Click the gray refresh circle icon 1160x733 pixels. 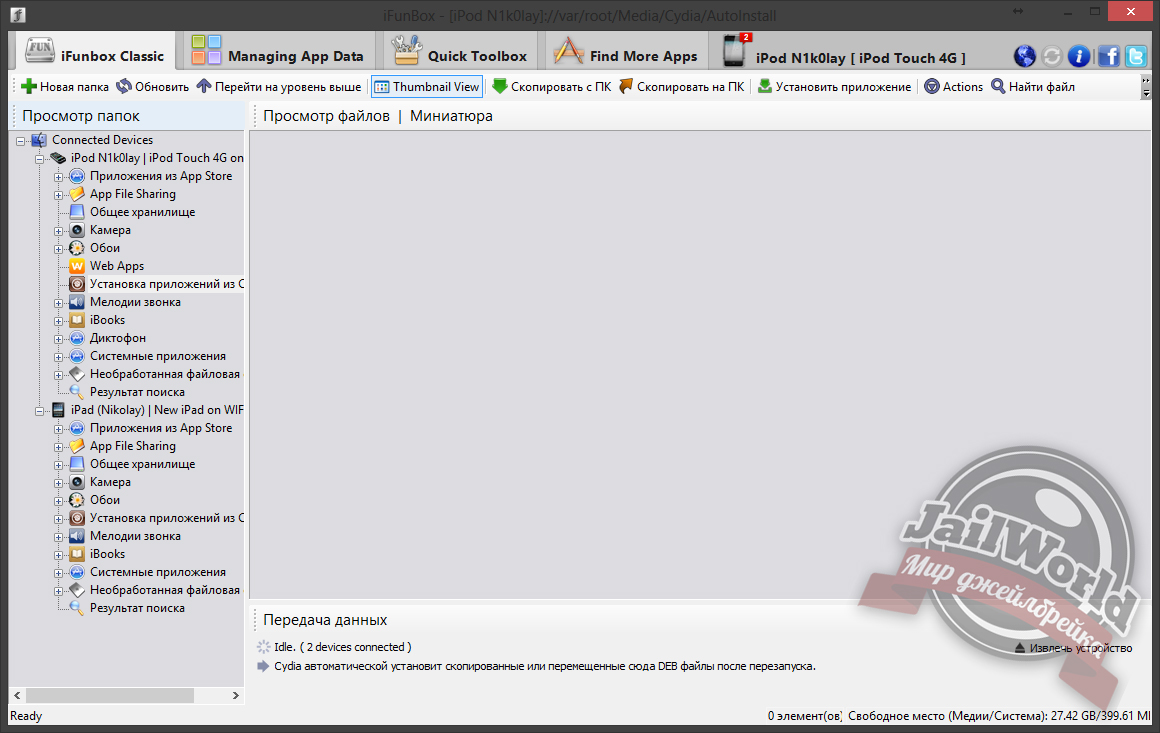click(1051, 56)
